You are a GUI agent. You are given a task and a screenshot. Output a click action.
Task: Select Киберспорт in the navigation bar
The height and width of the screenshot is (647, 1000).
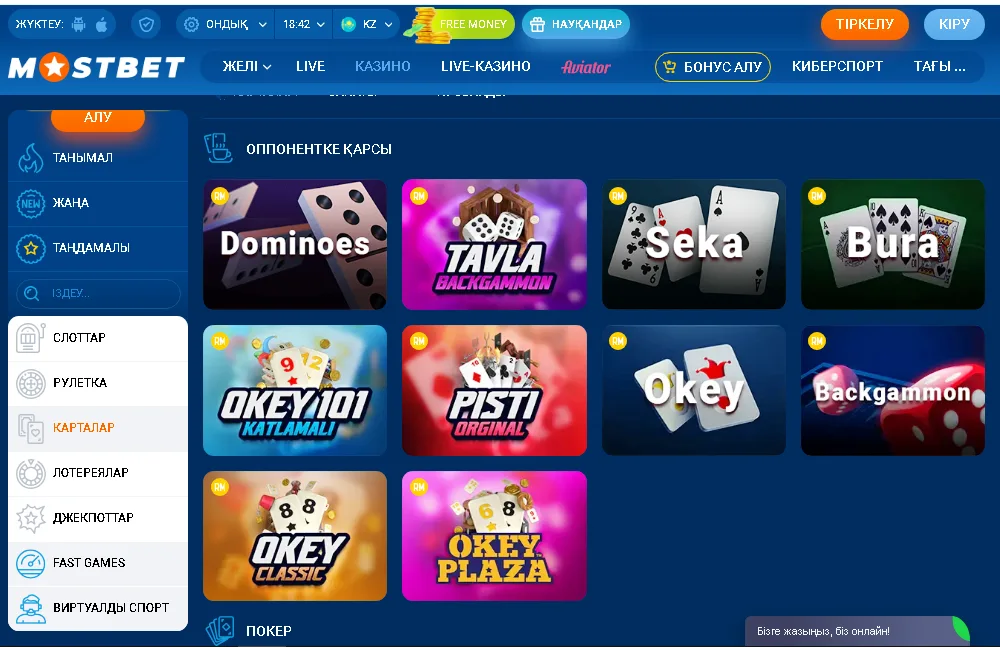point(837,66)
